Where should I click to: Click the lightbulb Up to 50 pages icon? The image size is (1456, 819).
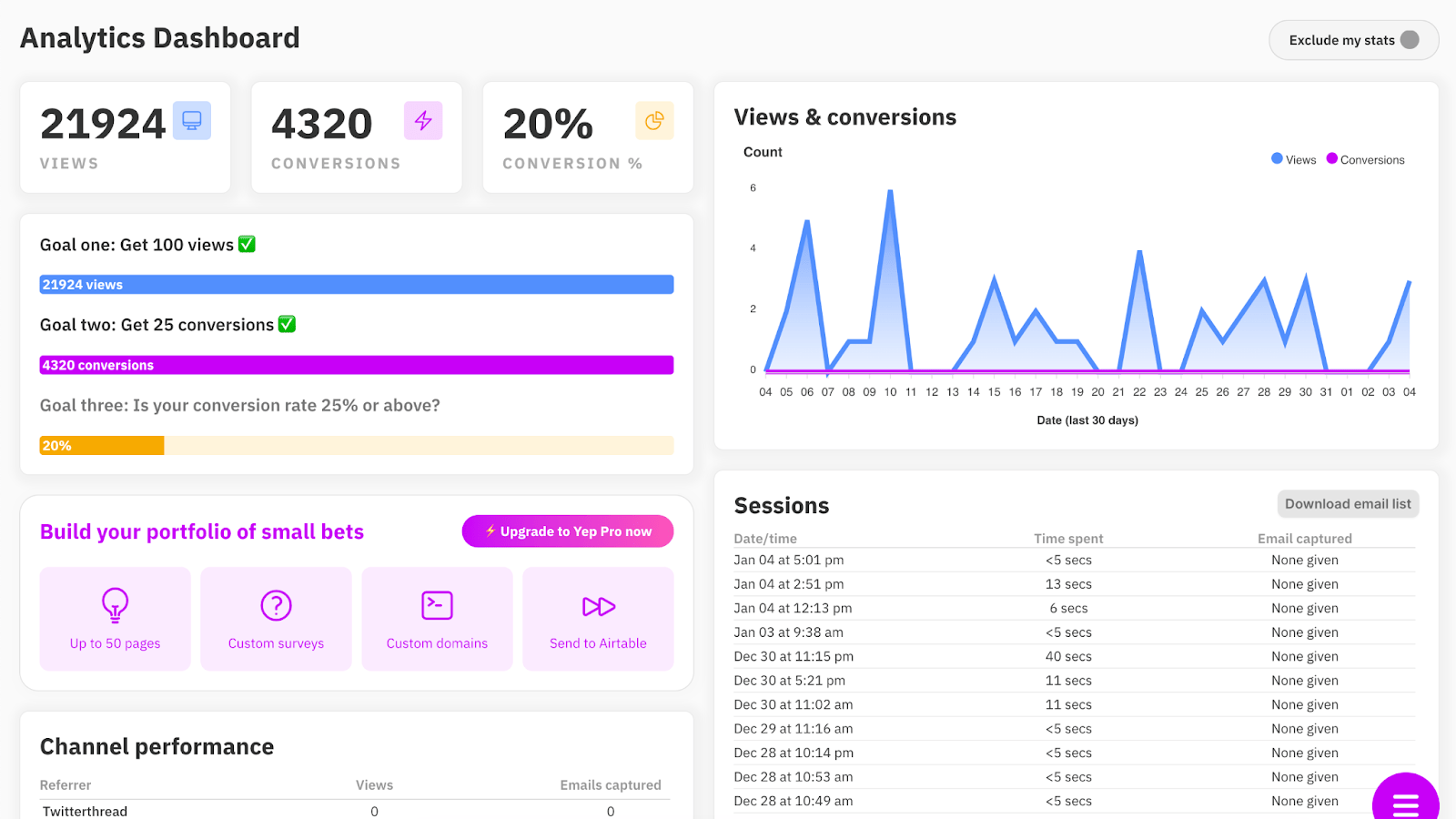[115, 605]
